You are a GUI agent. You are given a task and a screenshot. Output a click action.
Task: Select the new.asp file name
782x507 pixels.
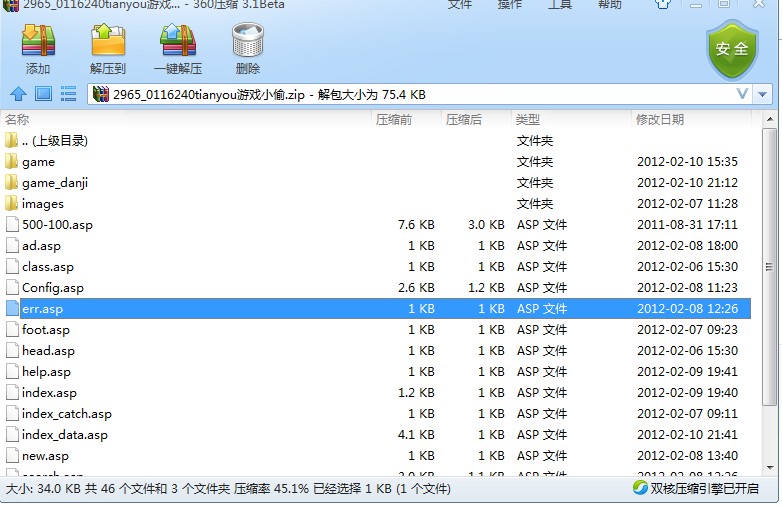click(x=45, y=456)
